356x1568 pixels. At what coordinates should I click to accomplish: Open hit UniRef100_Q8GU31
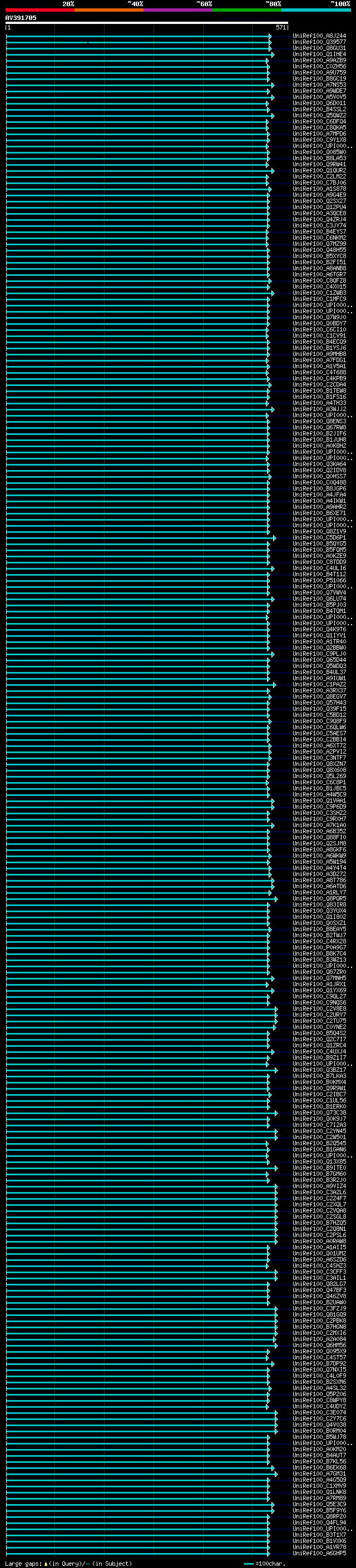point(319,48)
